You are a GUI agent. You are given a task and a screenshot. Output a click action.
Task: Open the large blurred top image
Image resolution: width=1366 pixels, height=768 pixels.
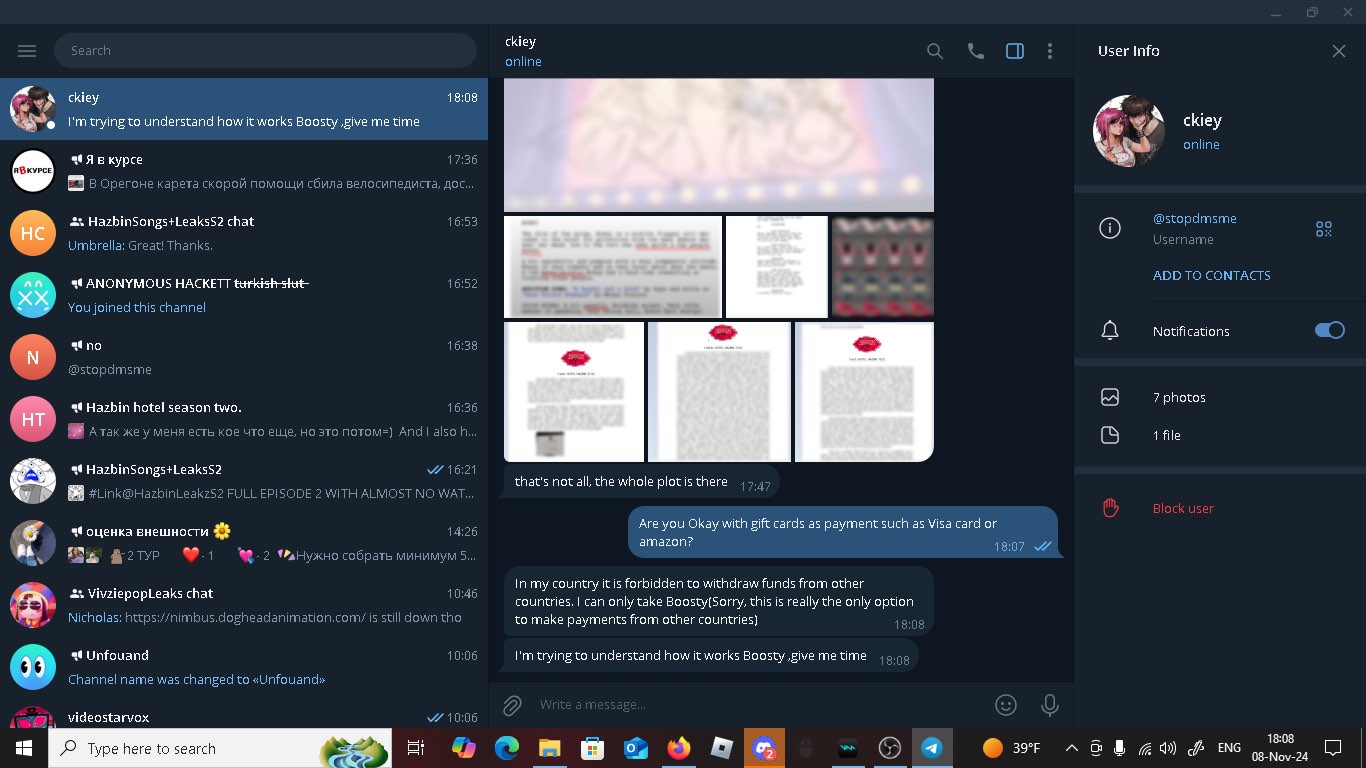pyautogui.click(x=718, y=145)
